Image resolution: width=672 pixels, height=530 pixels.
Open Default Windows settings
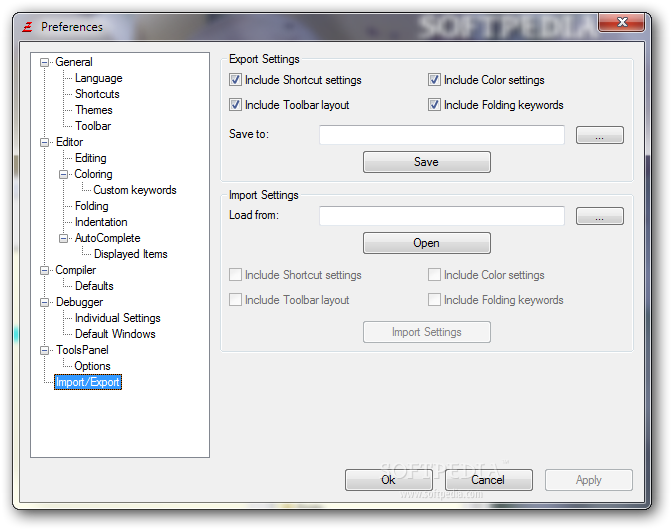point(115,334)
